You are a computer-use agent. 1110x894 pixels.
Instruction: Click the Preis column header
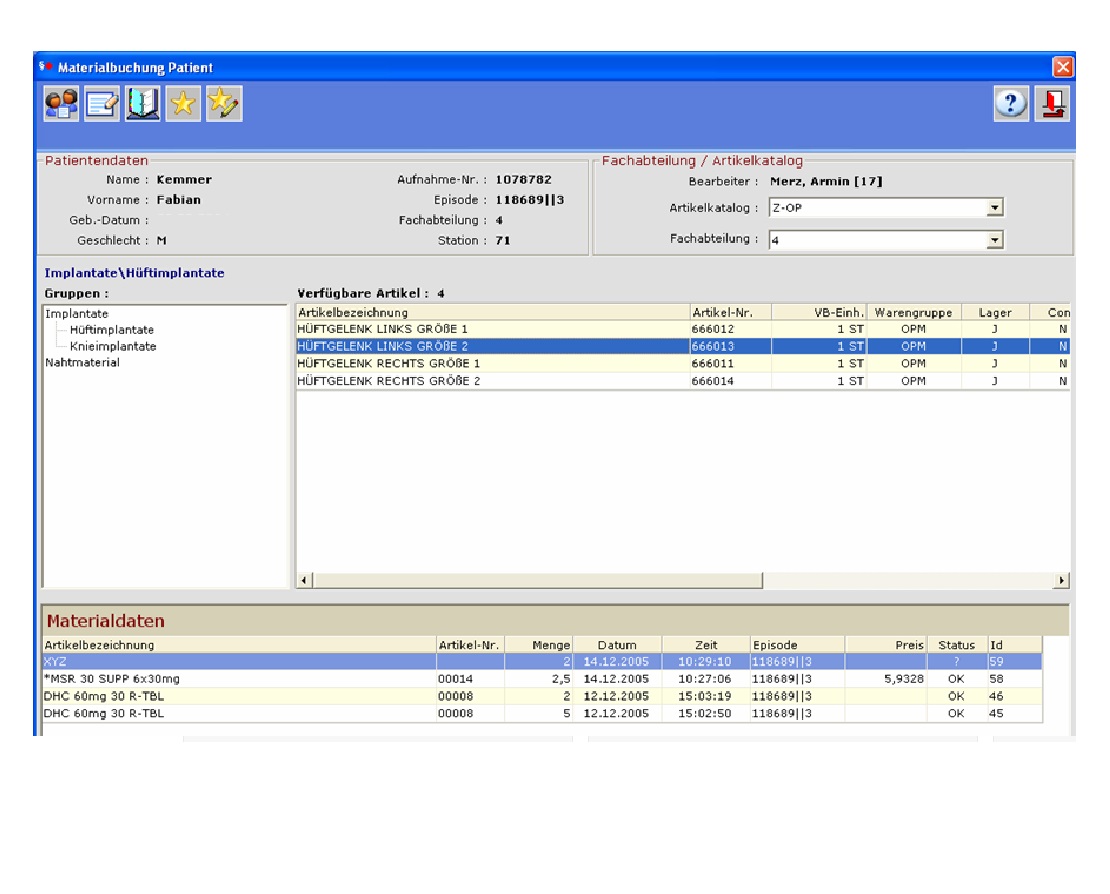886,645
